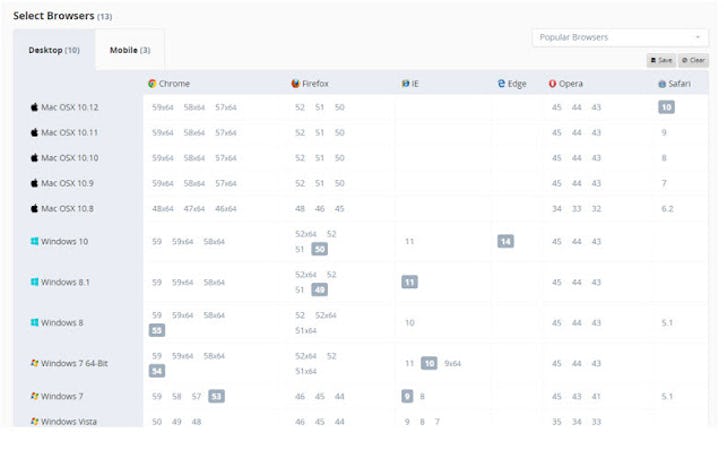This screenshot has height=450, width=724.
Task: Click the Apple icon beside Mac OSX 10.12
Action: 34,107
